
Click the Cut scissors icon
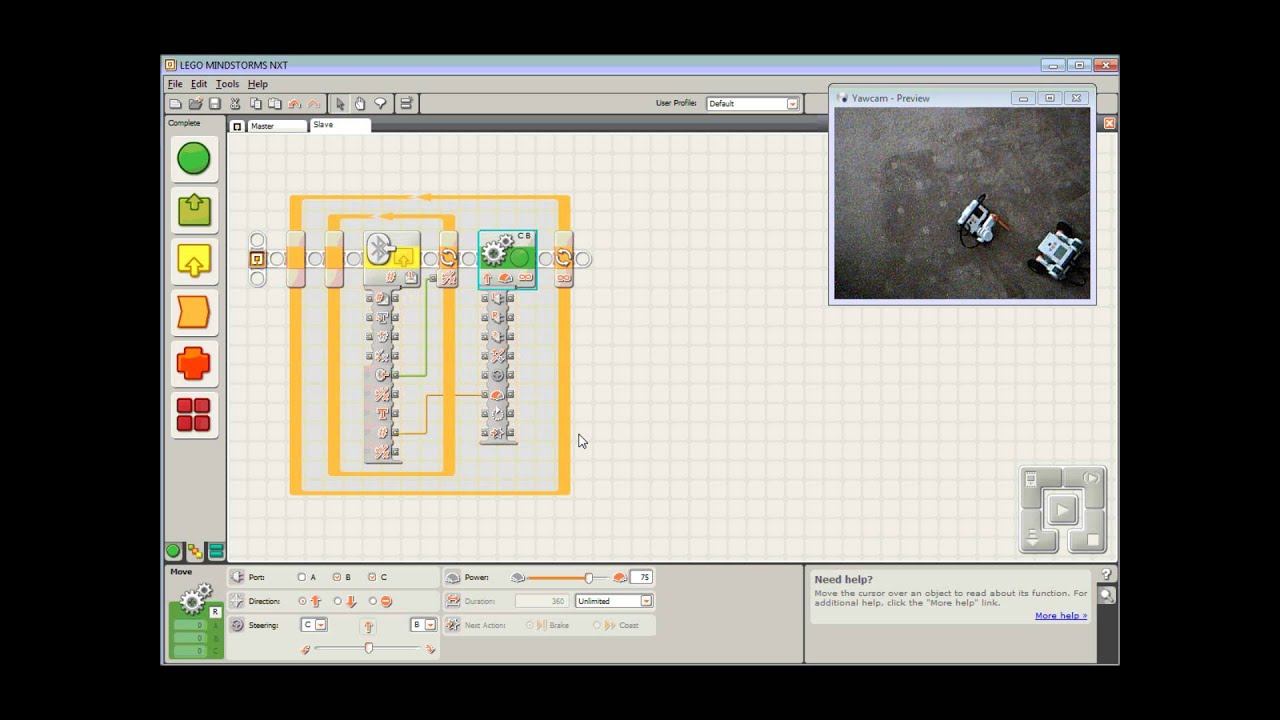(x=235, y=104)
